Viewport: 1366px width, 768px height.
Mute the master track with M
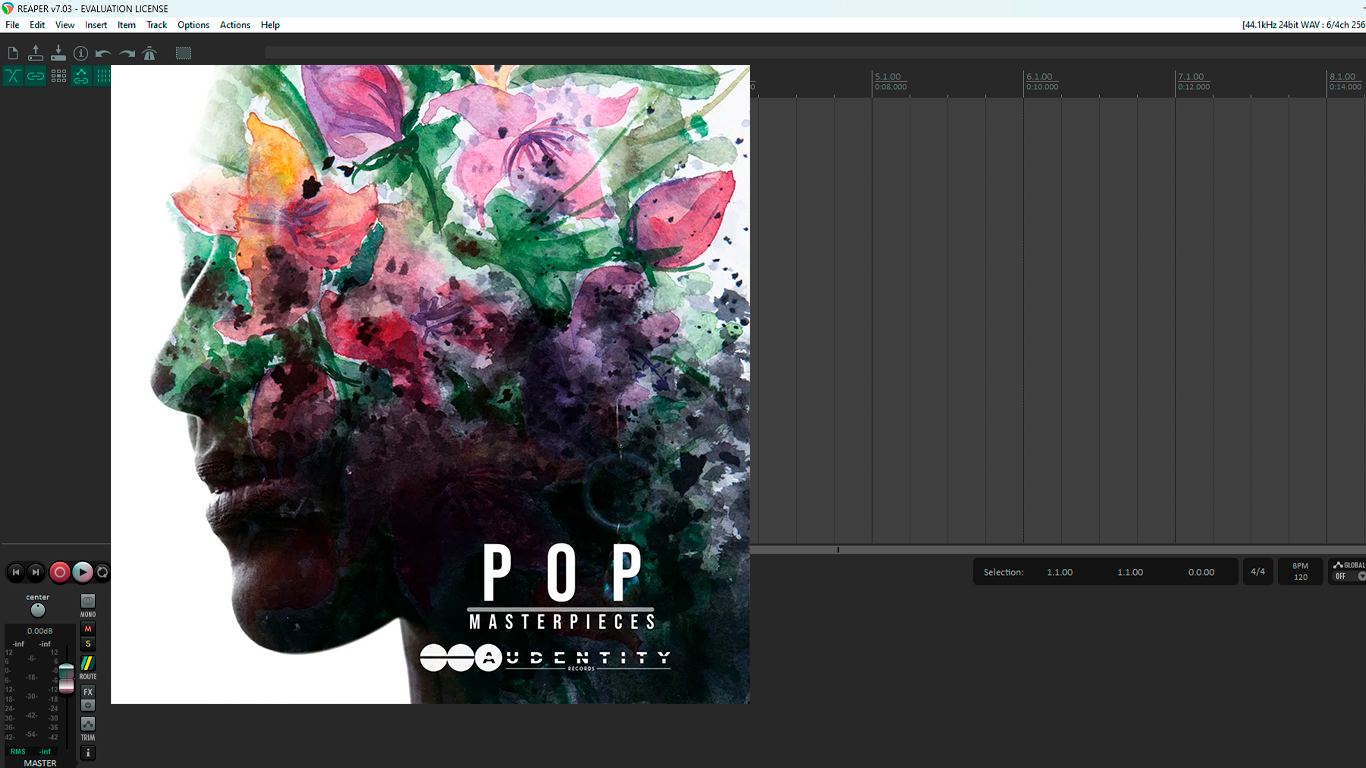[88, 629]
